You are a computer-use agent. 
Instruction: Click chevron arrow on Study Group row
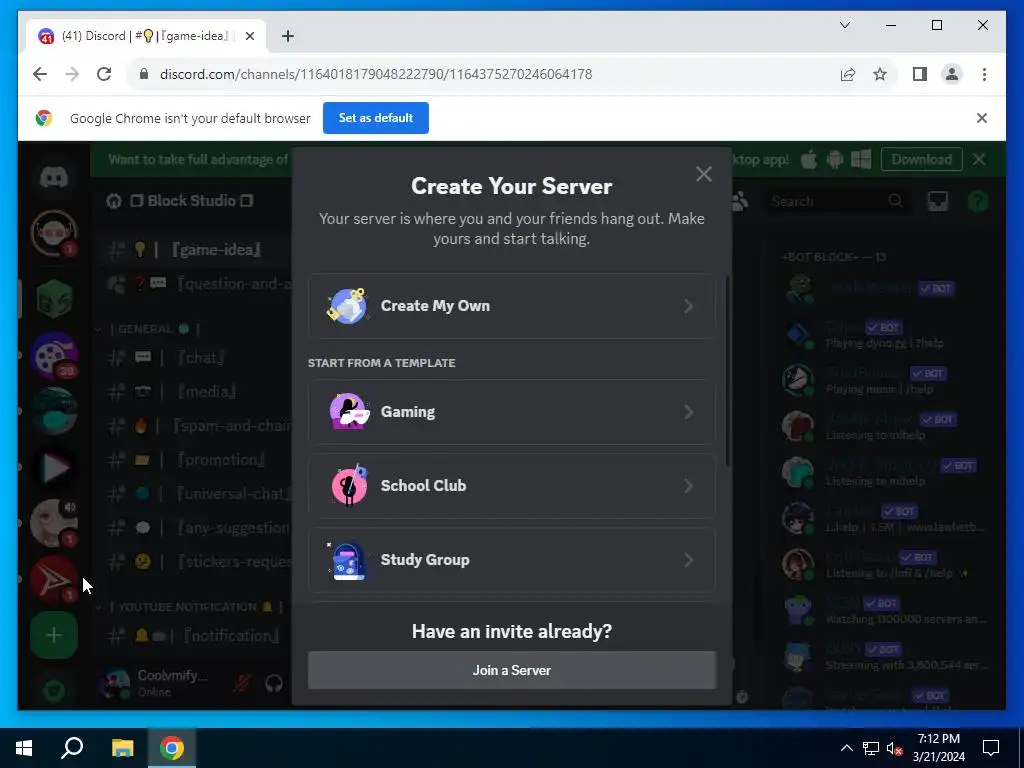coord(688,560)
